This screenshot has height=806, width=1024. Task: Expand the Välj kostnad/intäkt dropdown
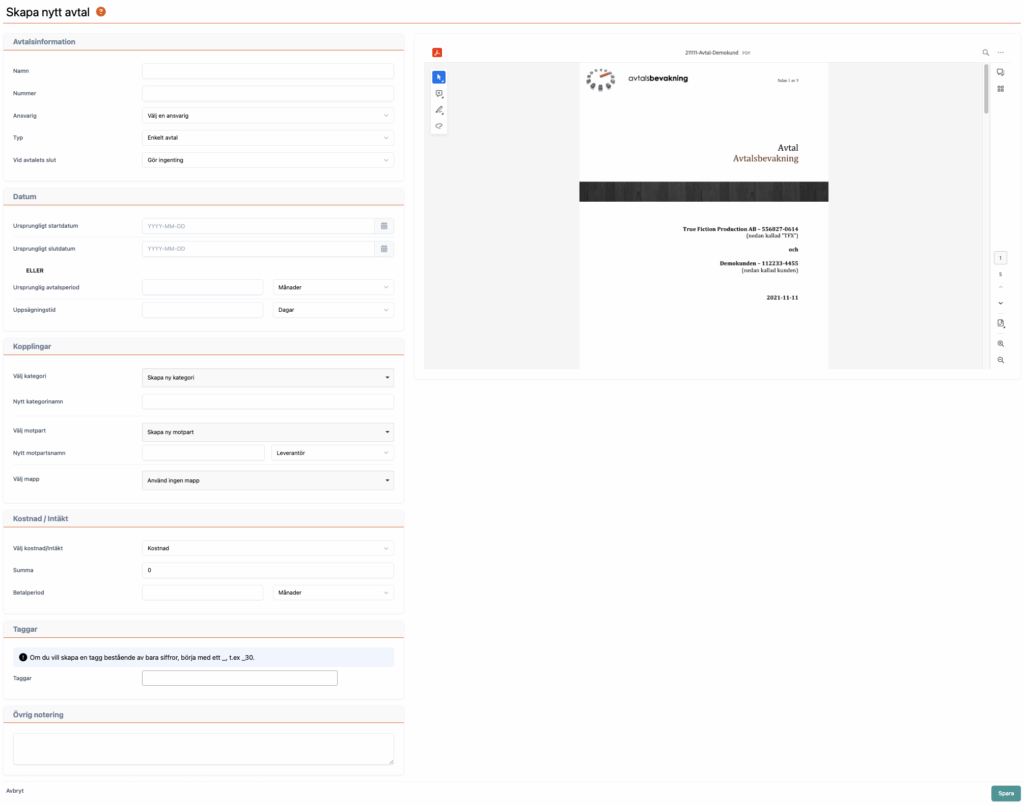point(268,548)
